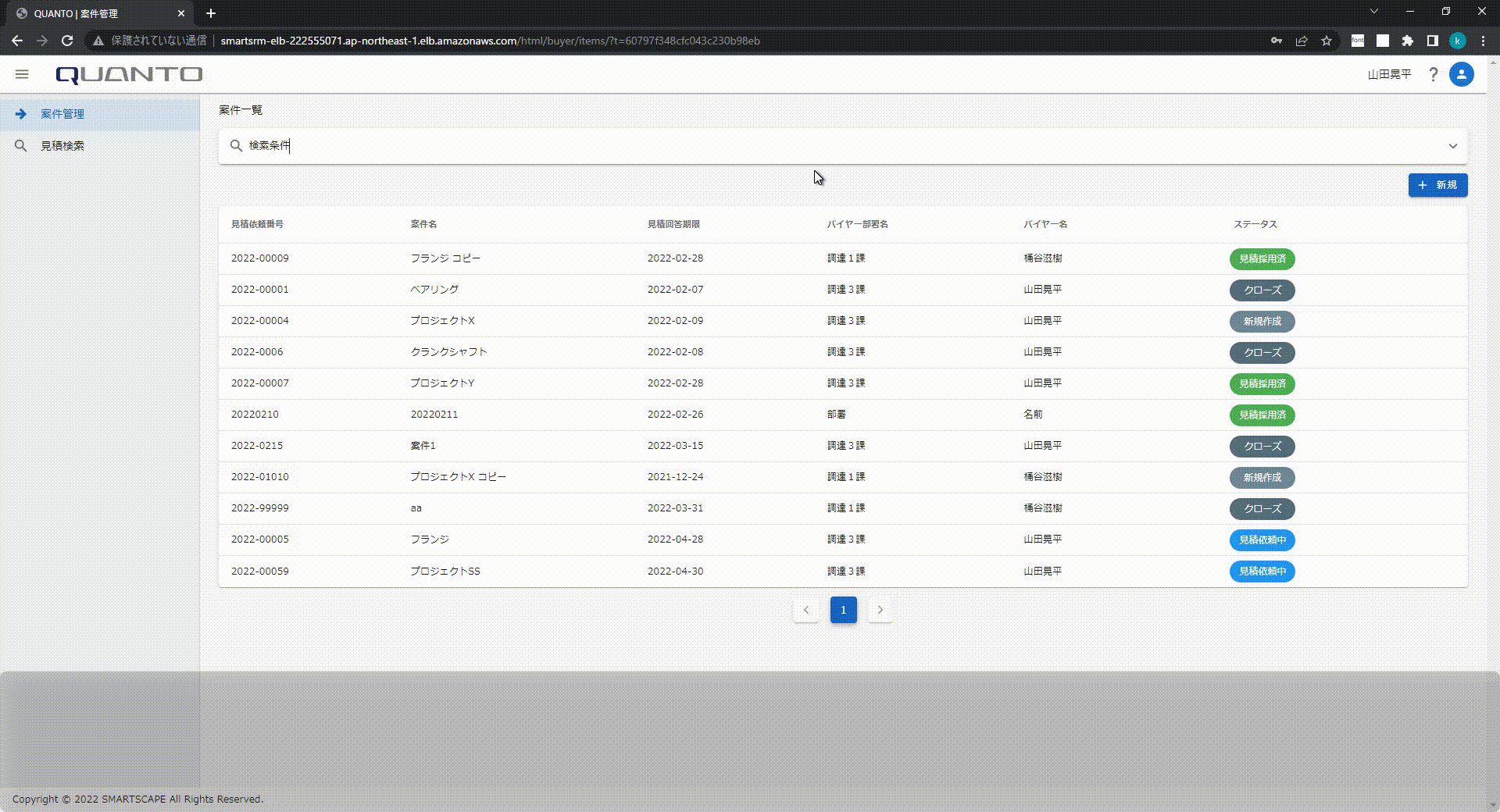Go back with the browser back arrow
Image resolution: width=1500 pixels, height=812 pixels.
coord(17,41)
